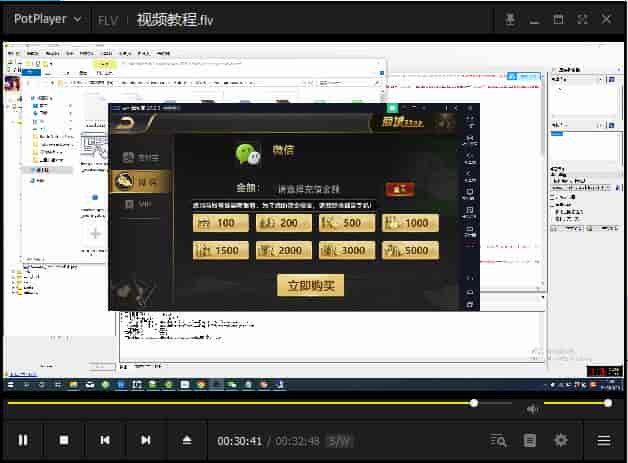This screenshot has width=628, height=463.
Task: Open the settings gear in PotPlayer
Action: tap(561, 440)
